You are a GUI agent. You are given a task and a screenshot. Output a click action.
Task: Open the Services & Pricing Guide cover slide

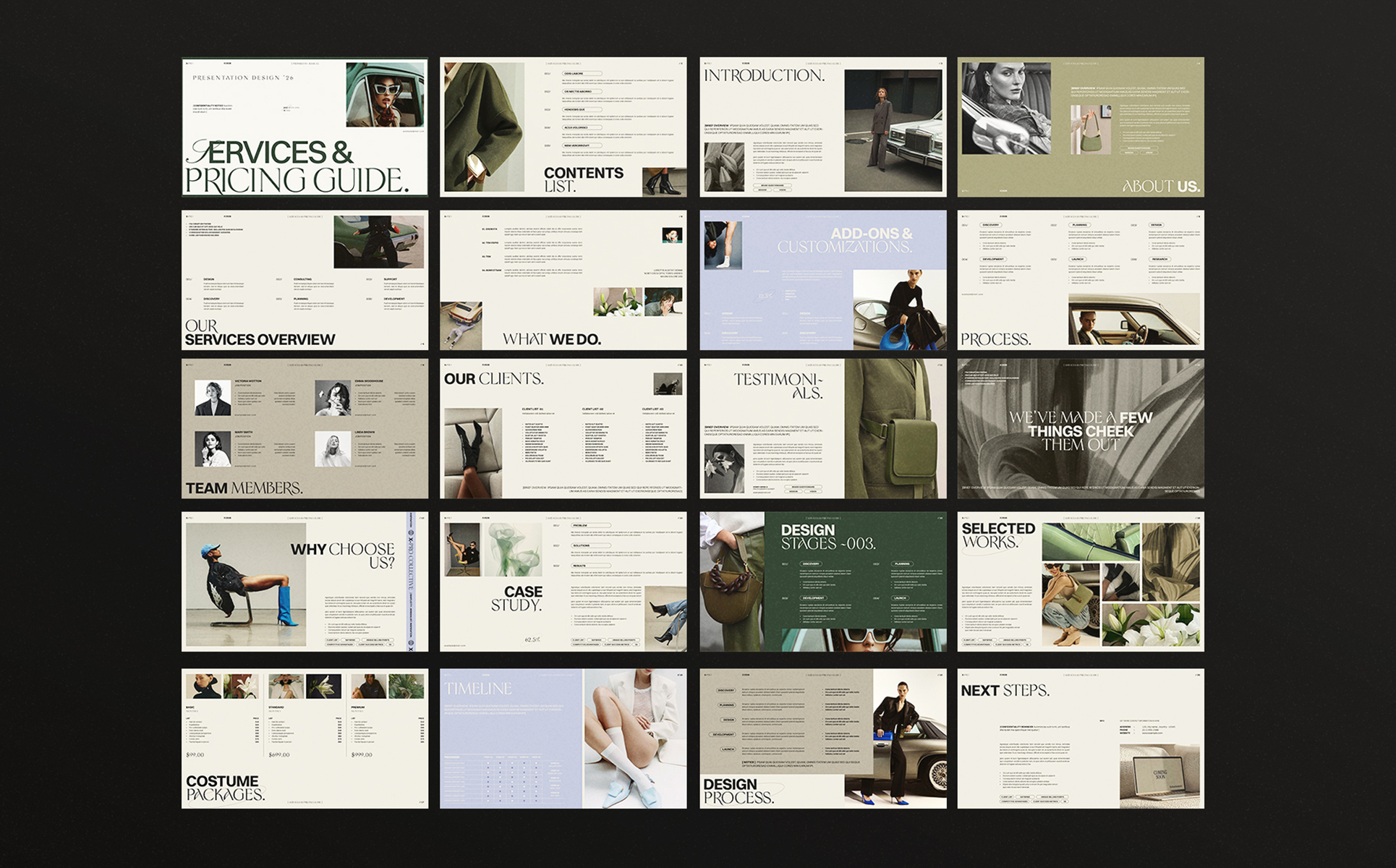[x=305, y=127]
